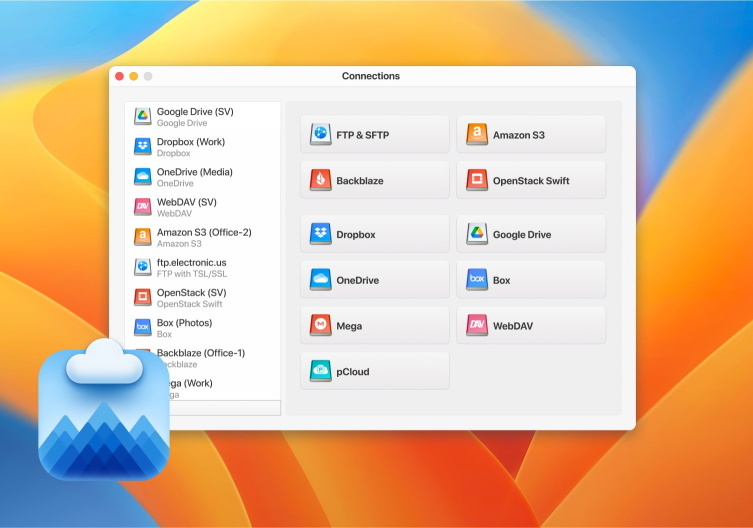Select the "Amazon S3 (Office-2)" connection name
This screenshot has width=753, height=528.
(x=204, y=233)
